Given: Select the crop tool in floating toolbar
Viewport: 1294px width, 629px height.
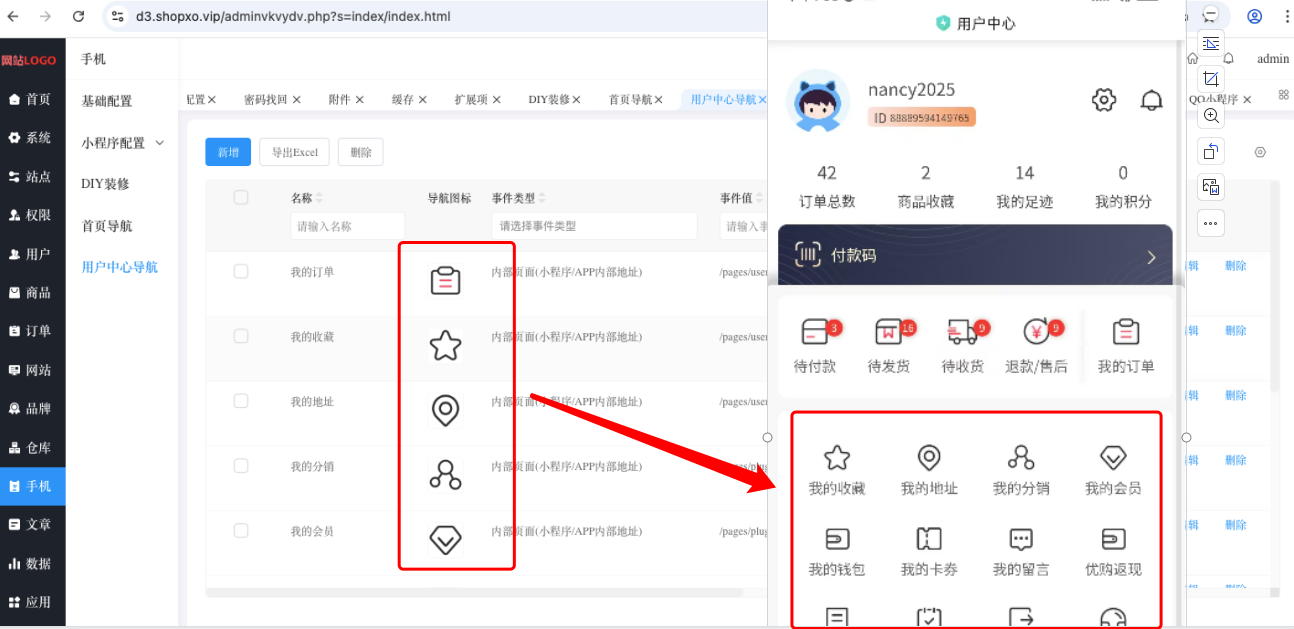Looking at the screenshot, I should (1211, 79).
